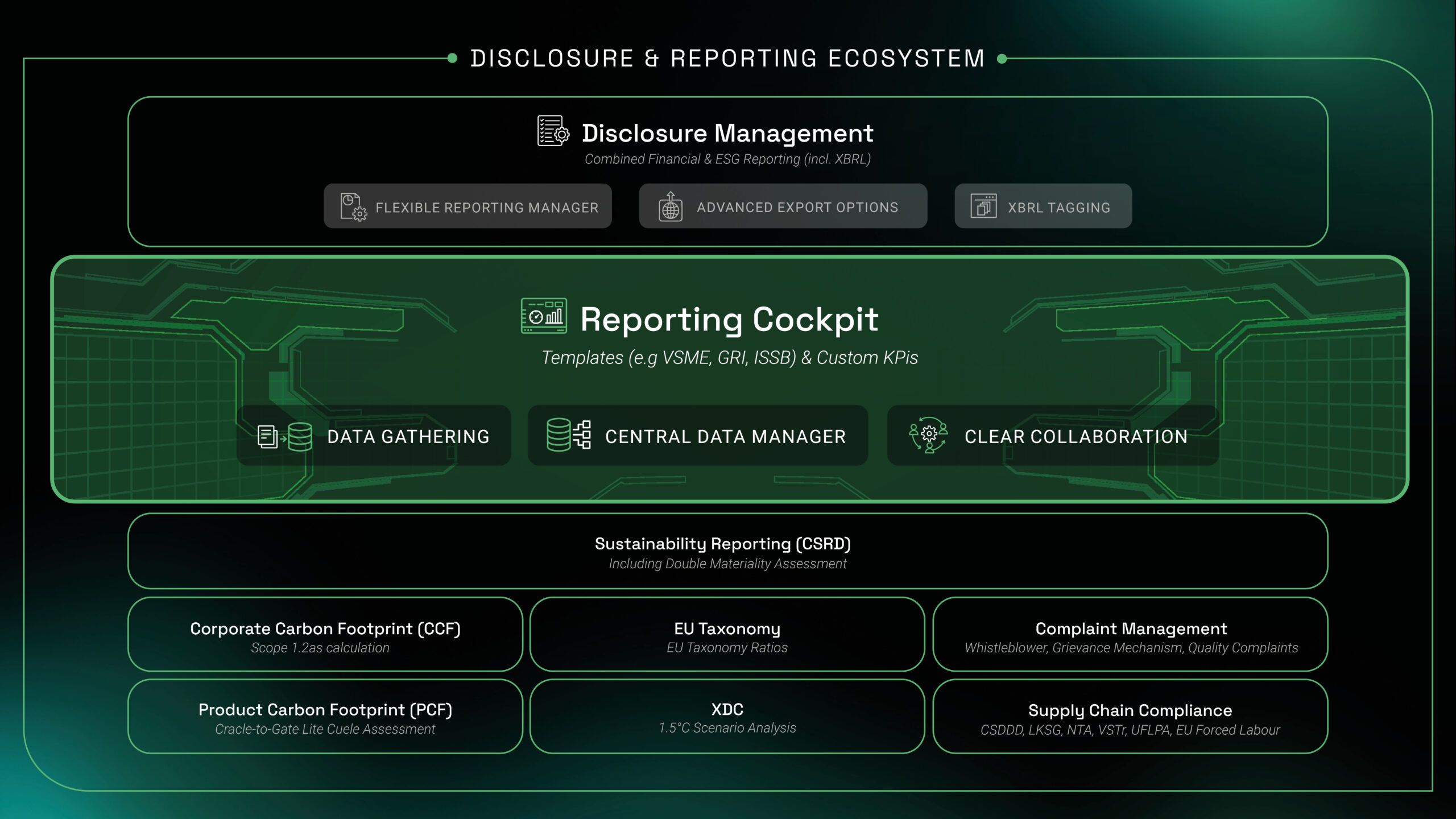This screenshot has width=1456, height=819.
Task: Click the Reporting Cockpit dashboard icon
Action: pos(544,316)
